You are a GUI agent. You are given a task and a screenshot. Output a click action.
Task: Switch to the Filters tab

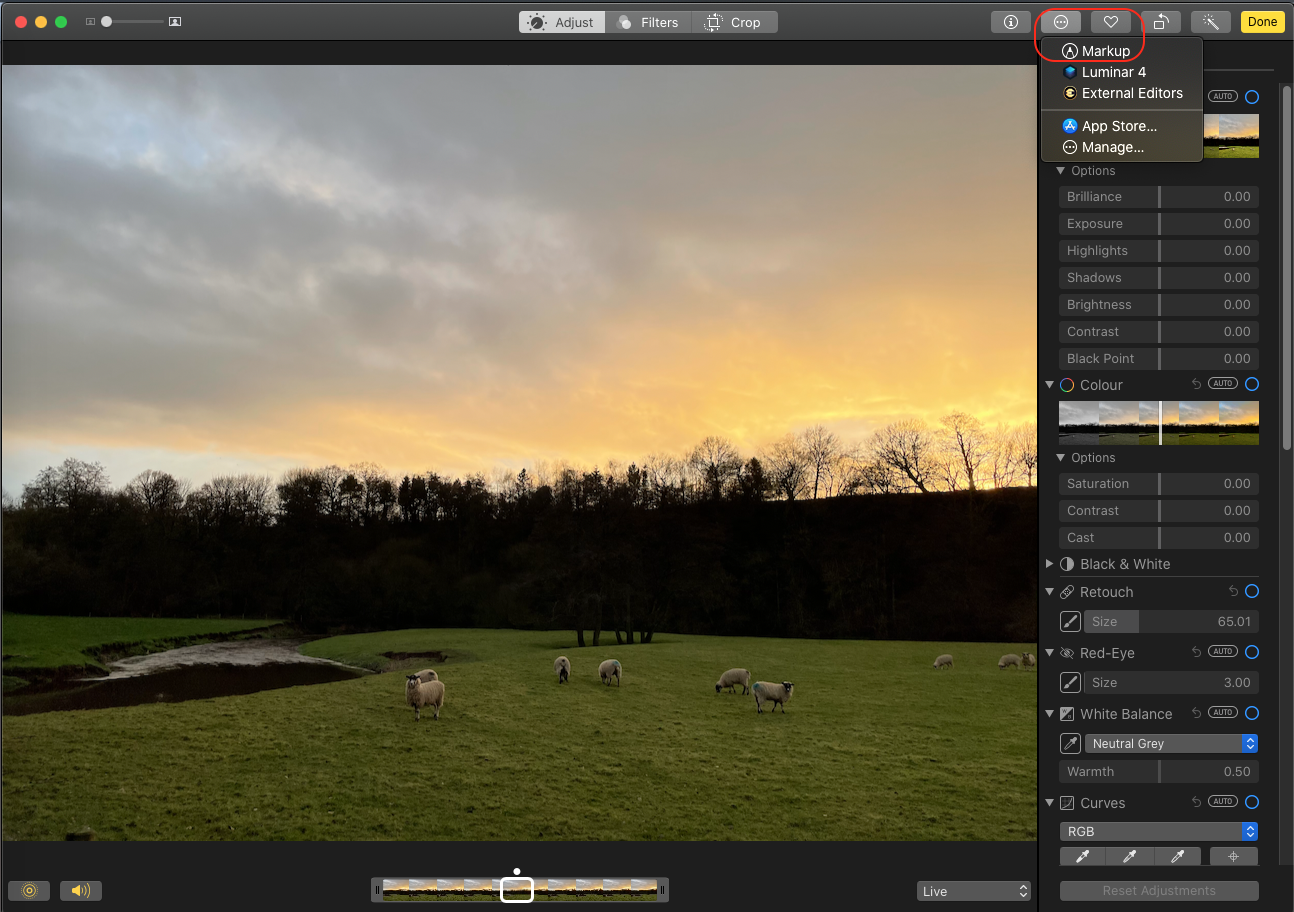pos(648,21)
